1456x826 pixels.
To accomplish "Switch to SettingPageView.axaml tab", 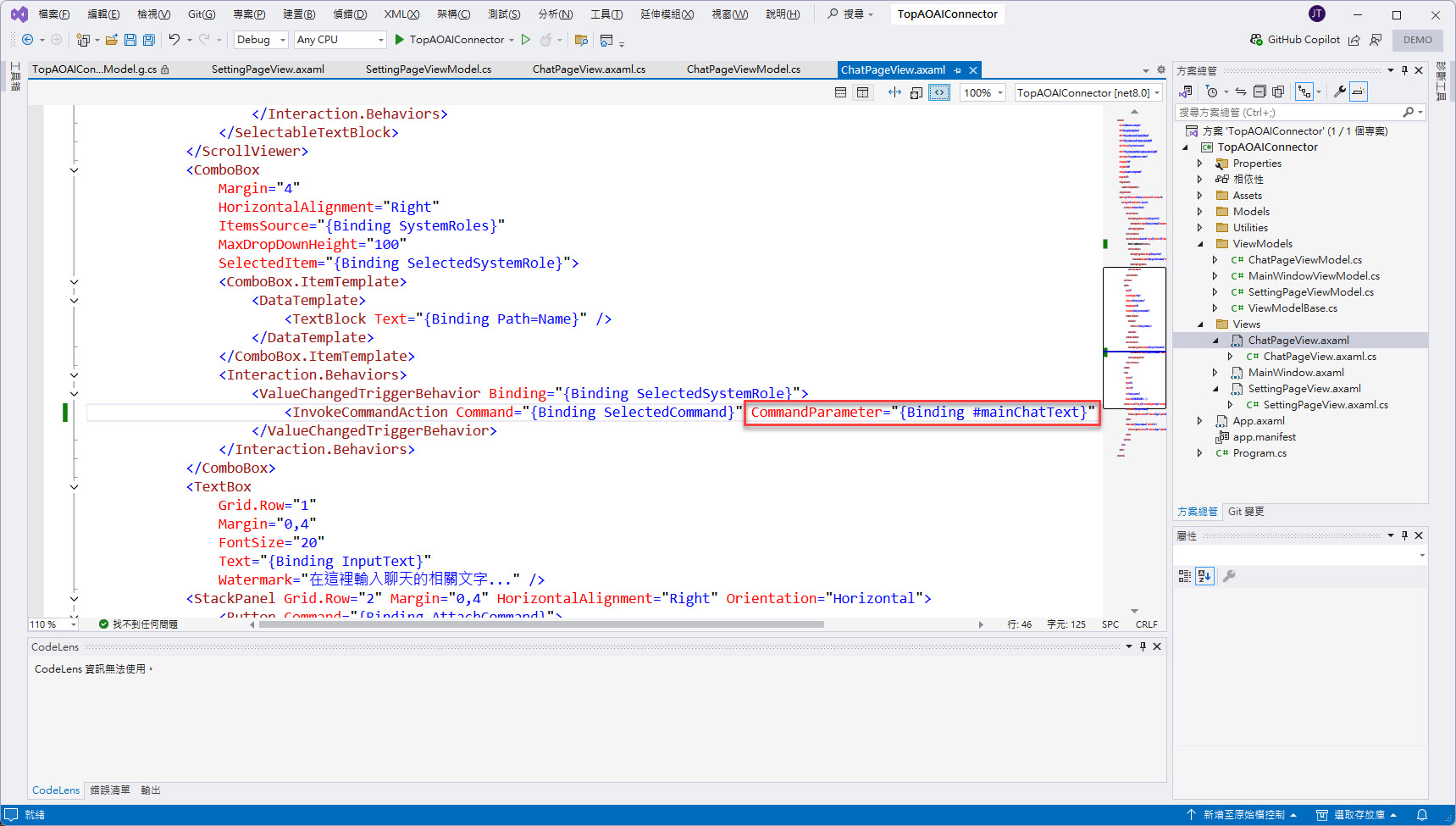I will (268, 69).
